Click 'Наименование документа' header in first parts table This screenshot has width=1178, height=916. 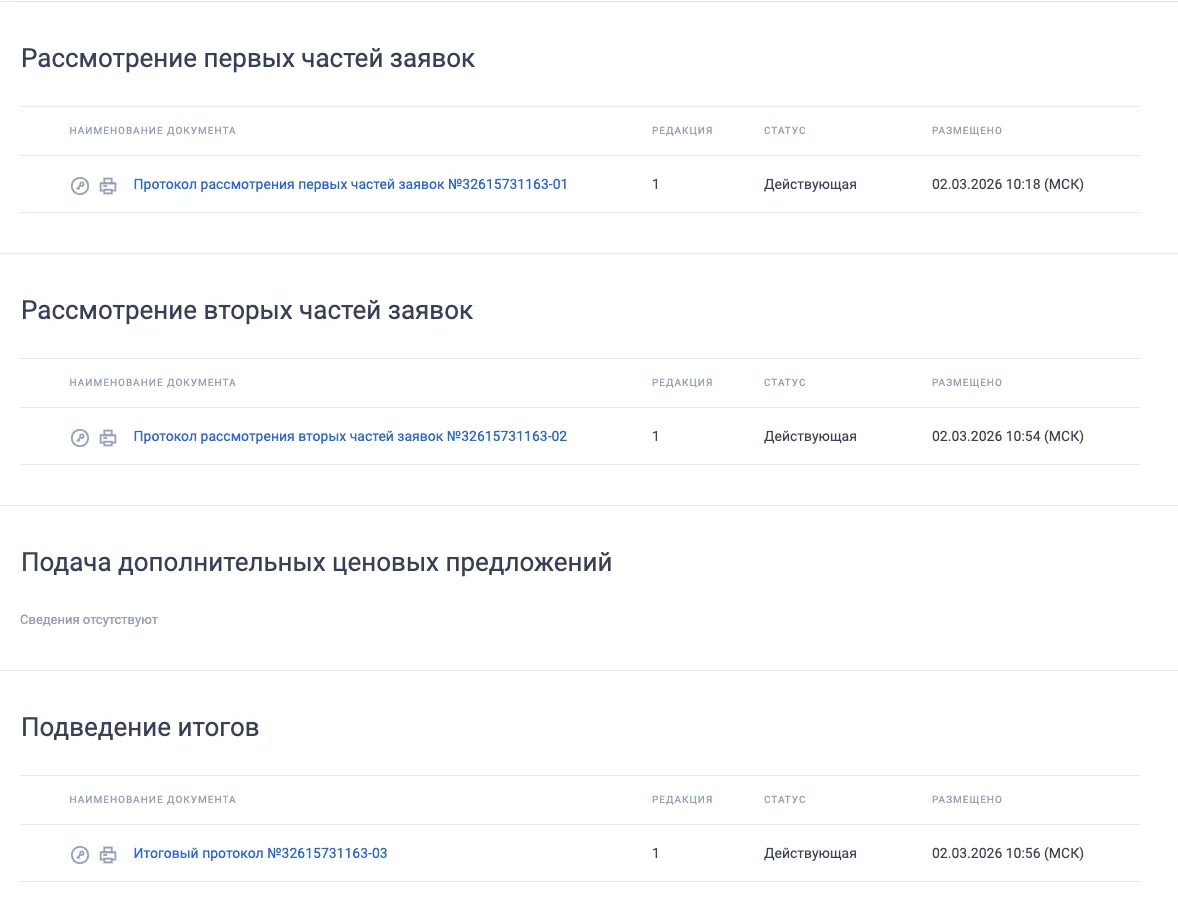(x=152, y=131)
